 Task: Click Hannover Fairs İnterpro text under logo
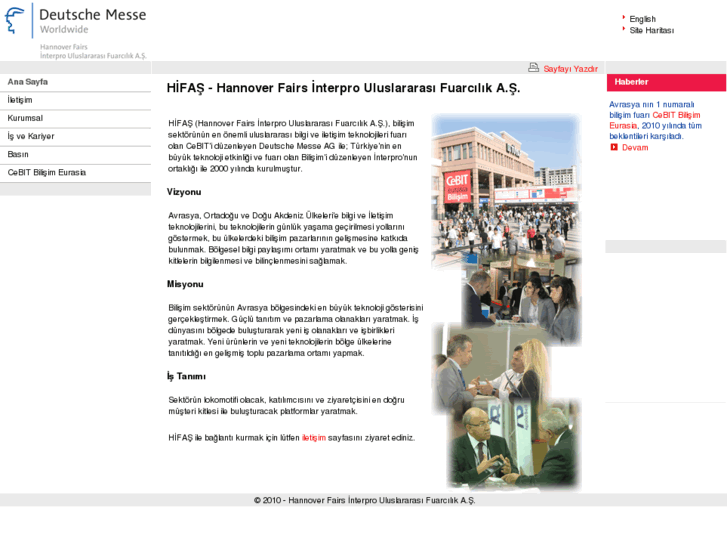pos(93,51)
